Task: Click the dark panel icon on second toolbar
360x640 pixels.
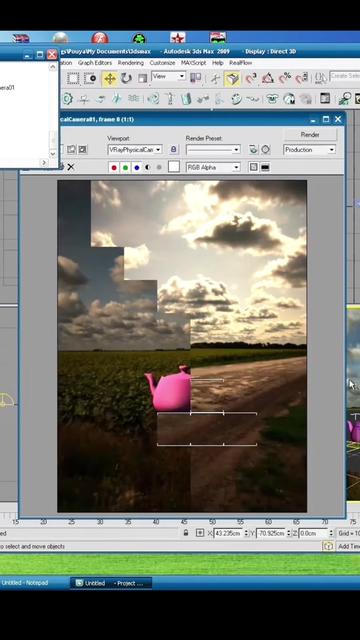Action: tap(325, 98)
